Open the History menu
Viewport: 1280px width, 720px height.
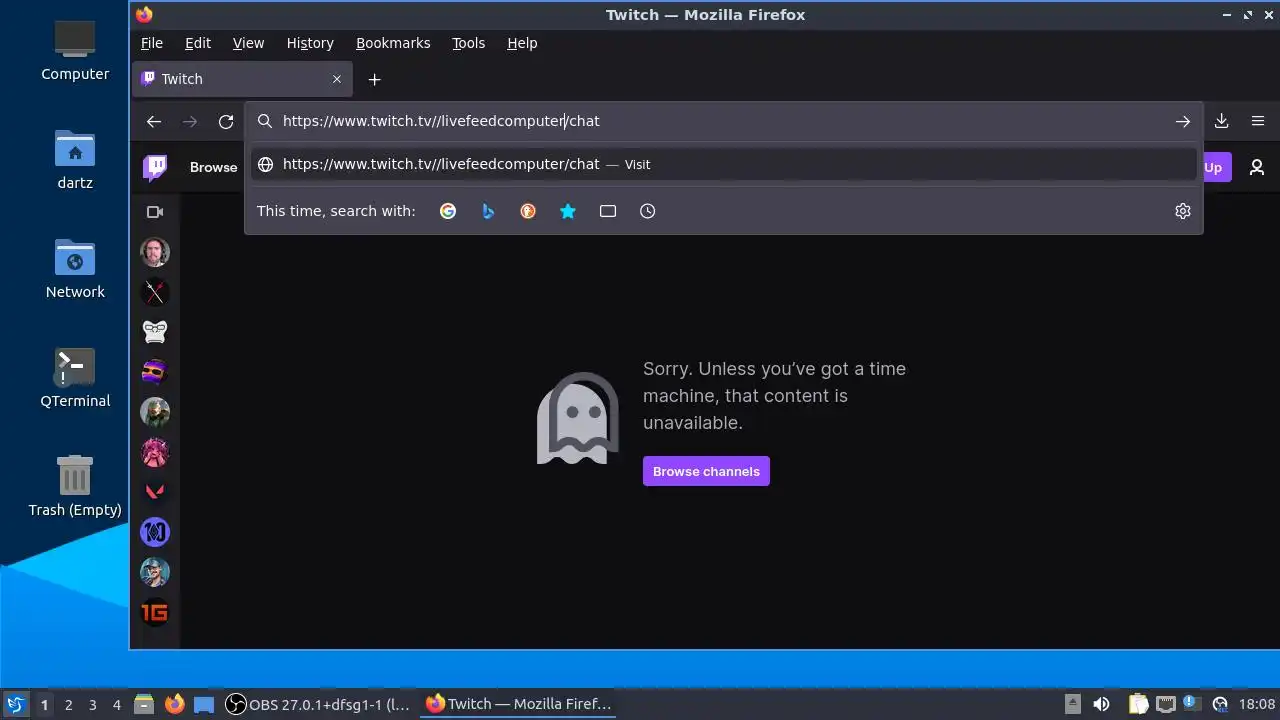pyautogui.click(x=310, y=43)
